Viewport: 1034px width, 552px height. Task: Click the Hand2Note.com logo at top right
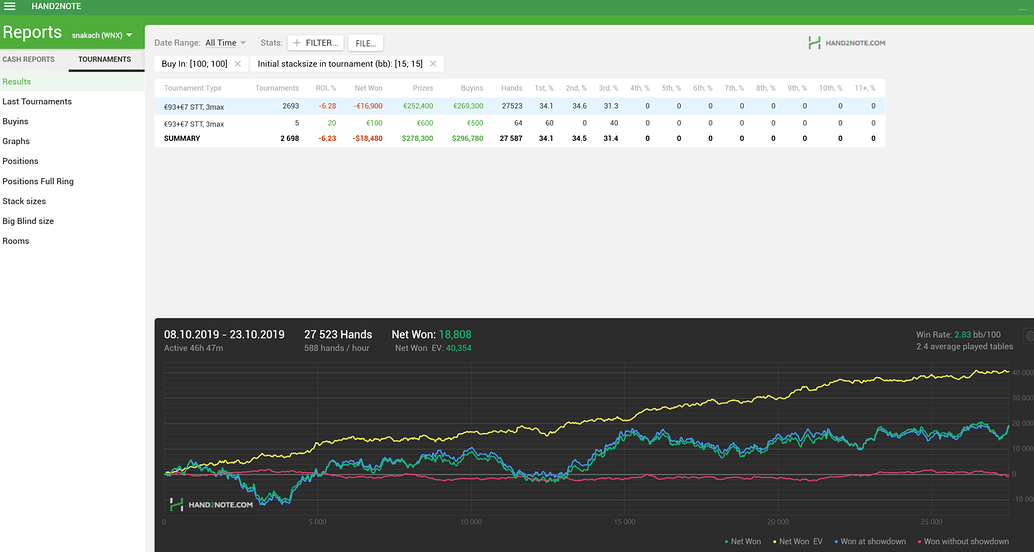point(846,43)
